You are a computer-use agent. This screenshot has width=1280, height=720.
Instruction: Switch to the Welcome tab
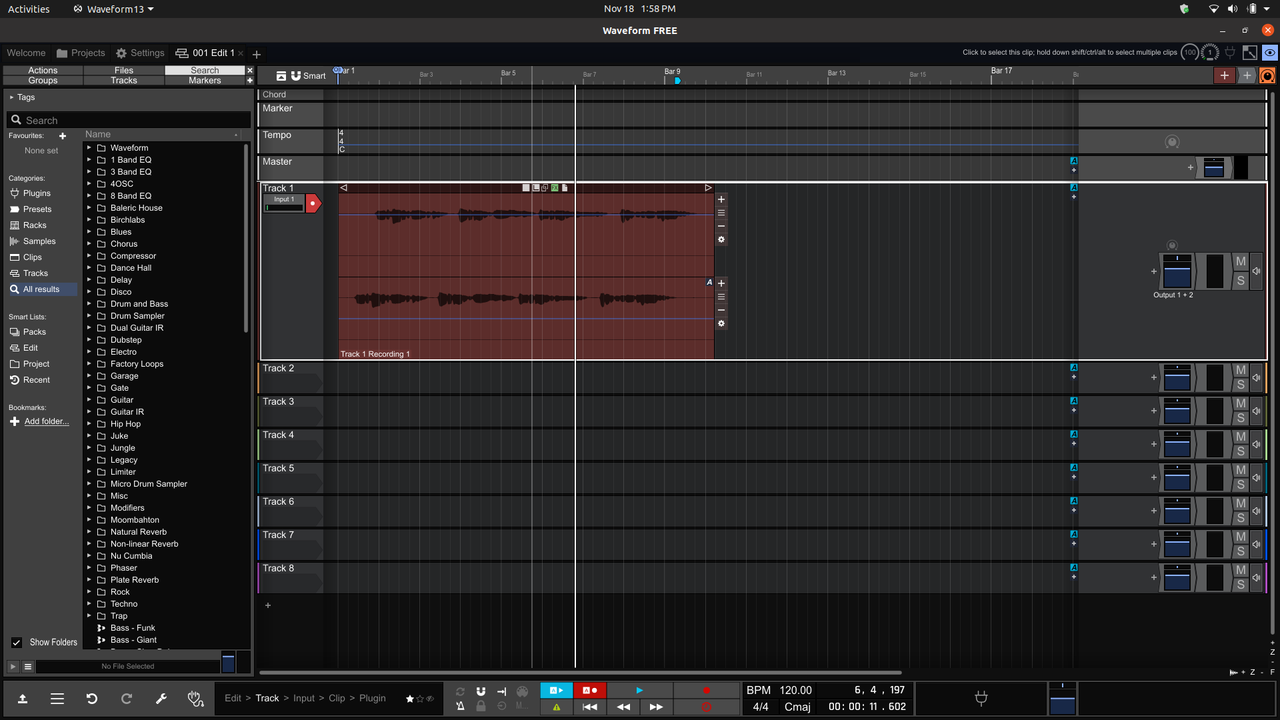[x=26, y=53]
